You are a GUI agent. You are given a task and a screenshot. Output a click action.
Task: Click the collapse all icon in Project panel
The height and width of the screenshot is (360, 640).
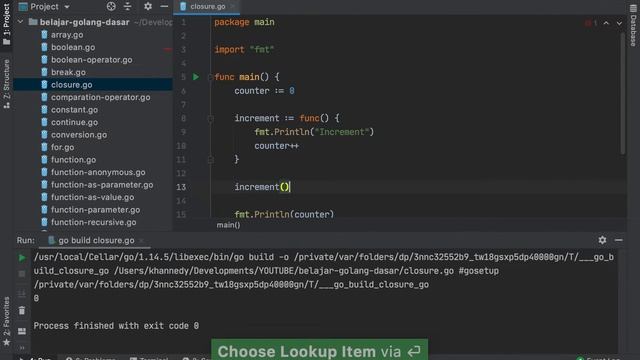(x=128, y=7)
